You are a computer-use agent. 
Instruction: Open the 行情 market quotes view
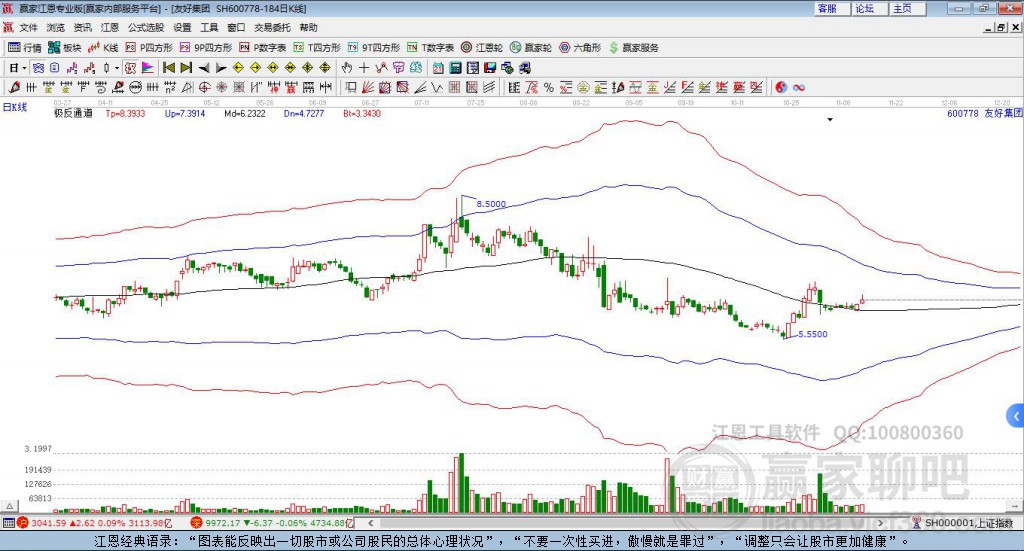[x=25, y=48]
